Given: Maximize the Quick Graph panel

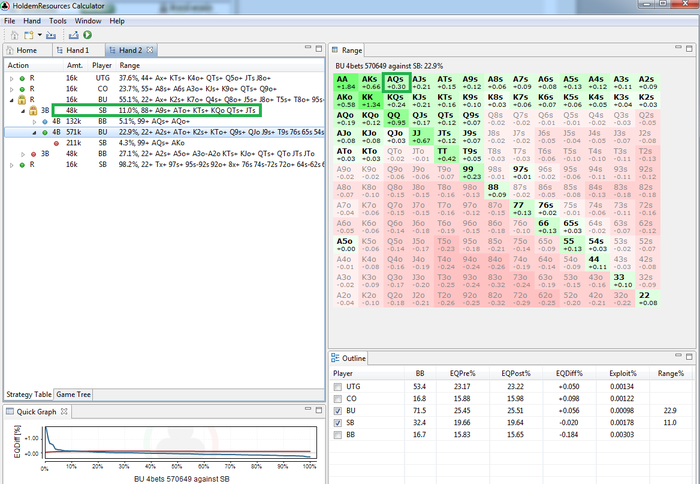Looking at the screenshot, I should 319,410.
